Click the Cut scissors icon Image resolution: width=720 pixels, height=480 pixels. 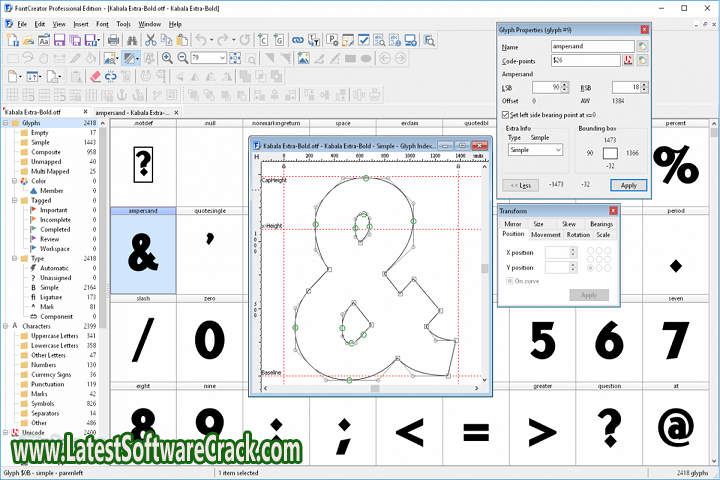point(150,40)
